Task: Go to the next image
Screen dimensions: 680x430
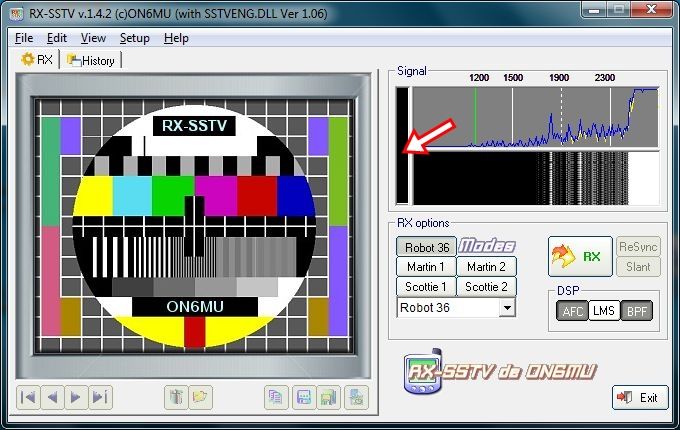Action: (76, 397)
